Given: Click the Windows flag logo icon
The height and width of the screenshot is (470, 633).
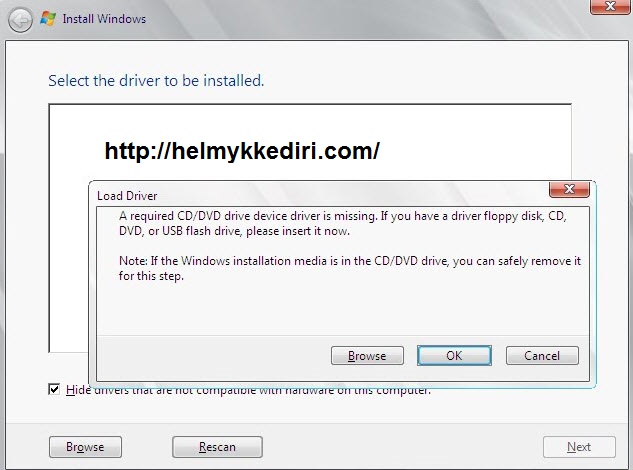Looking at the screenshot, I should pos(48,19).
